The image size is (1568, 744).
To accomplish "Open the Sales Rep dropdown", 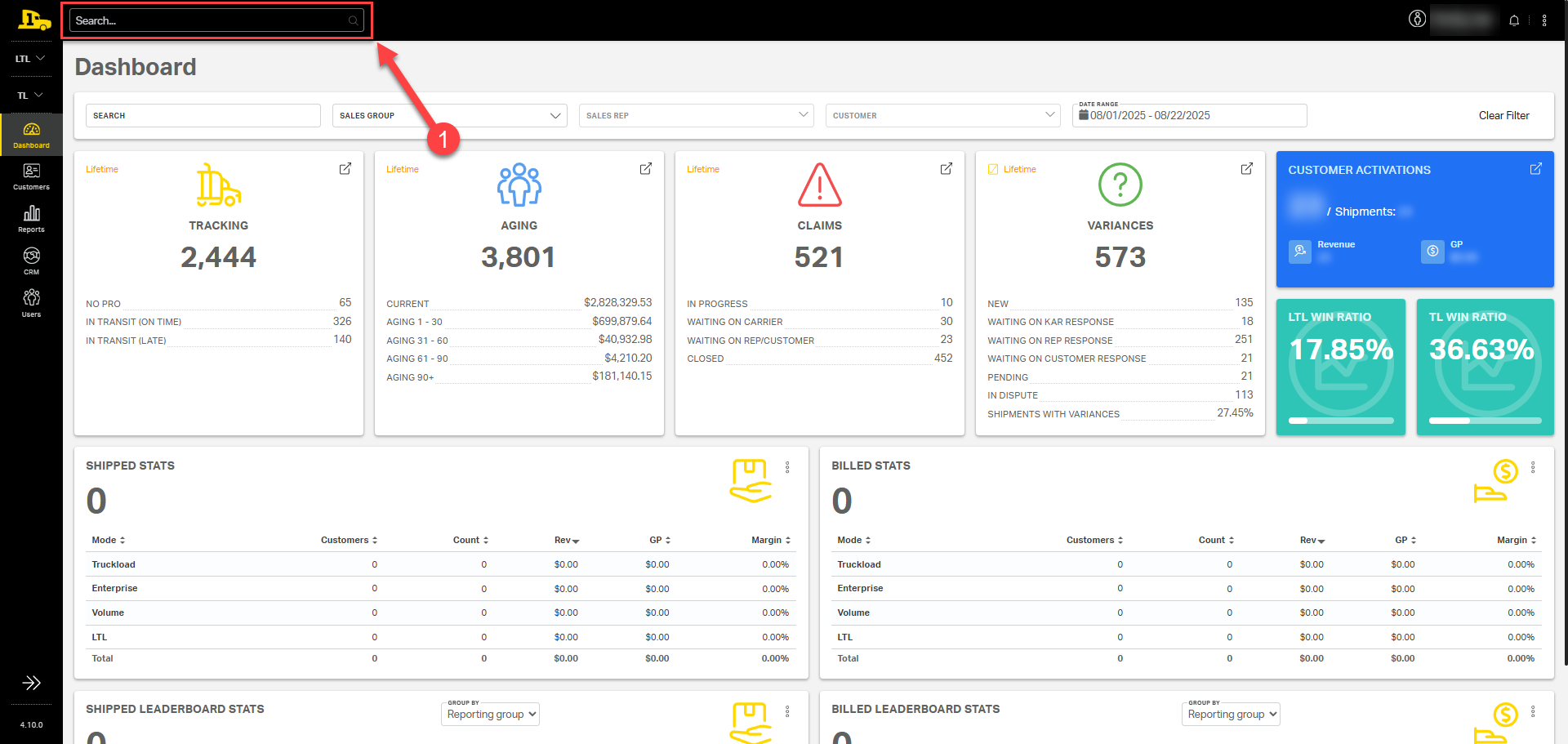I will [697, 115].
